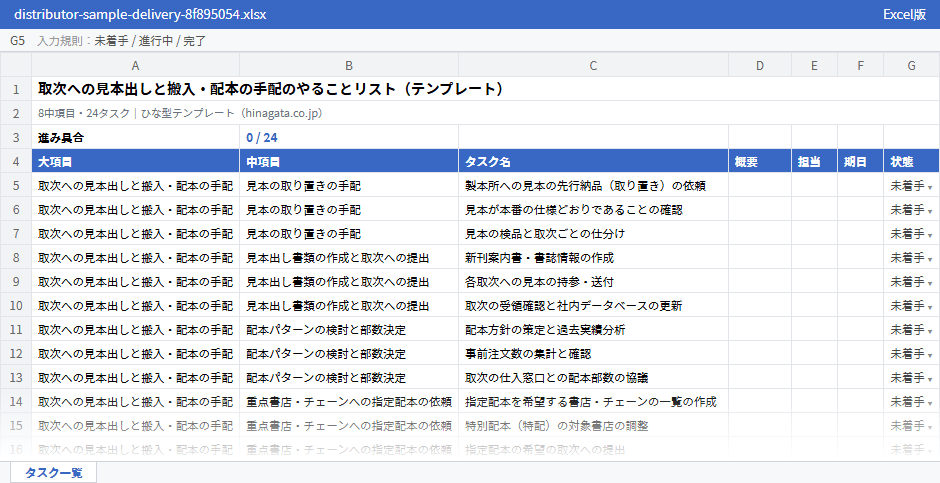Click the input rule text 未着手 / 進行中 / 完了
940x483 pixels.
click(150, 41)
